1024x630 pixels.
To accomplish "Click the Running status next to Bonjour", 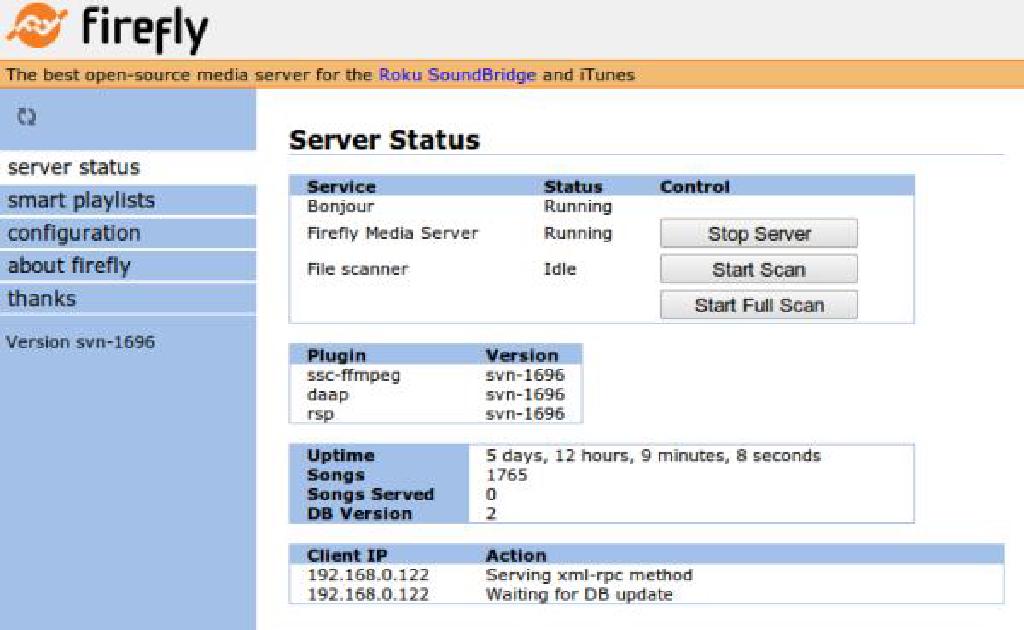I will pyautogui.click(x=578, y=206).
